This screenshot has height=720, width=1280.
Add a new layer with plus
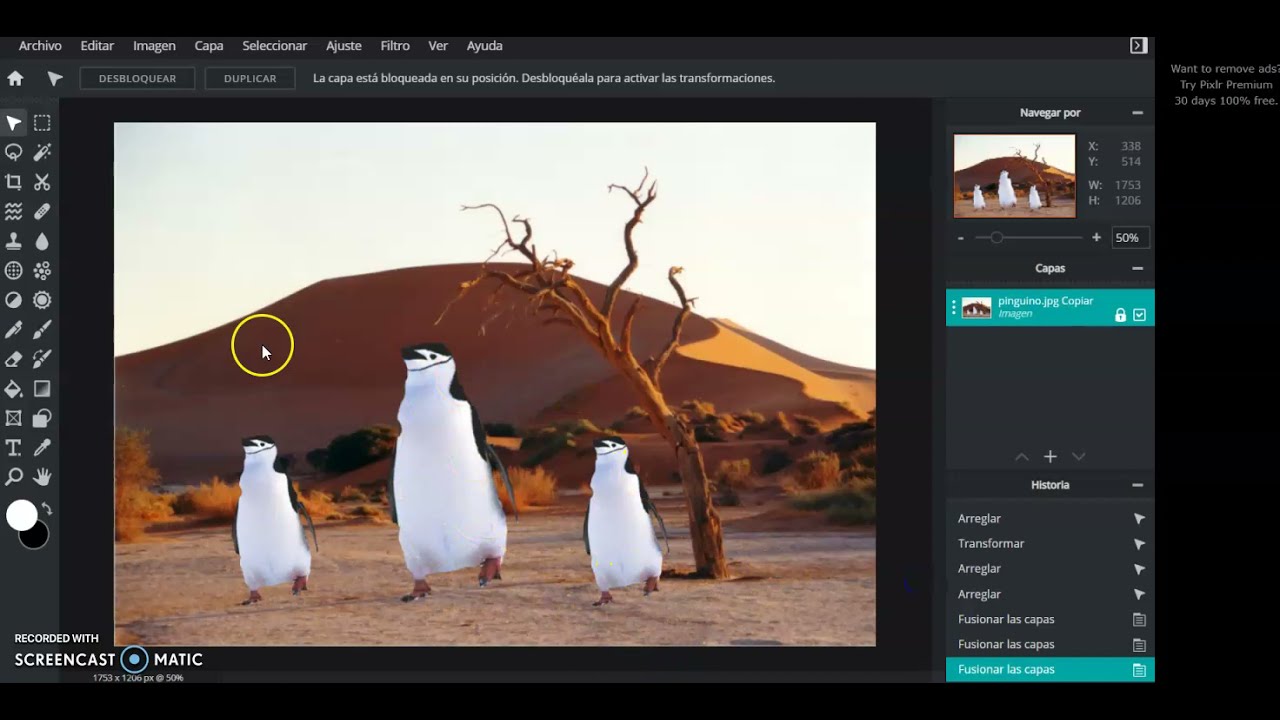pyautogui.click(x=1050, y=457)
